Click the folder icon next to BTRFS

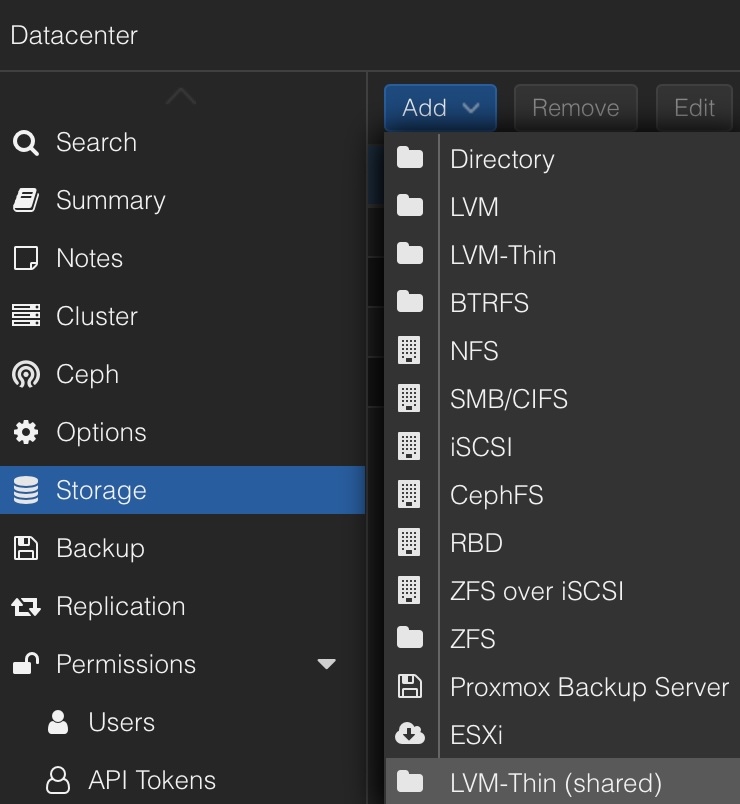coord(410,302)
